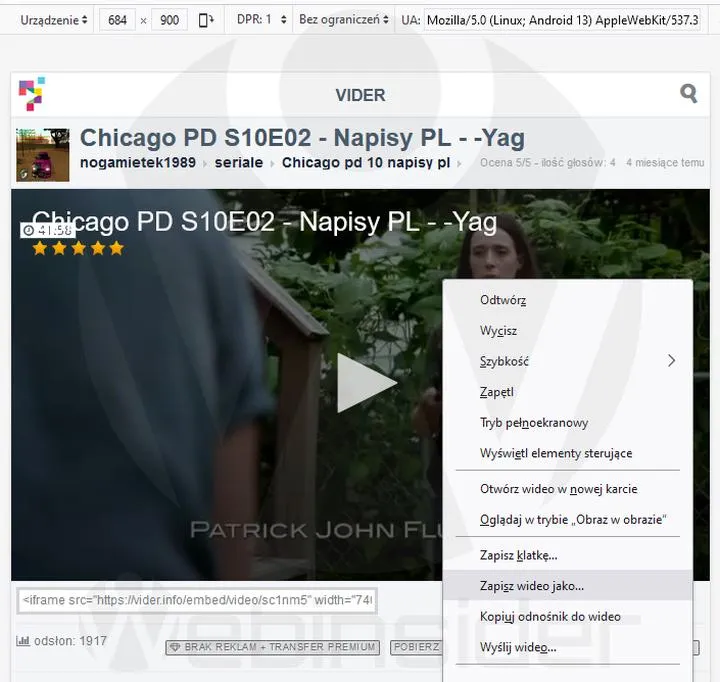720x682 pixels.
Task: Click the five-star rating on video
Action: (78, 248)
